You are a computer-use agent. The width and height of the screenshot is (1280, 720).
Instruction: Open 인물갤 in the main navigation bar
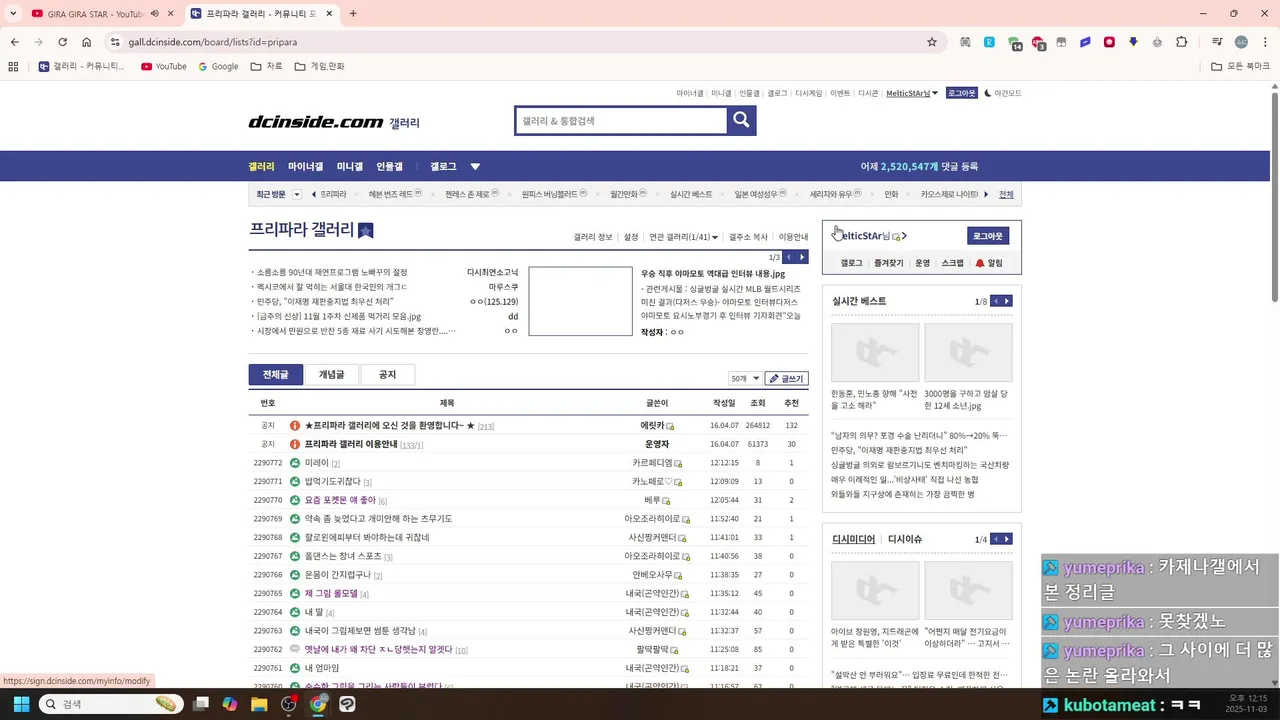pyautogui.click(x=389, y=166)
